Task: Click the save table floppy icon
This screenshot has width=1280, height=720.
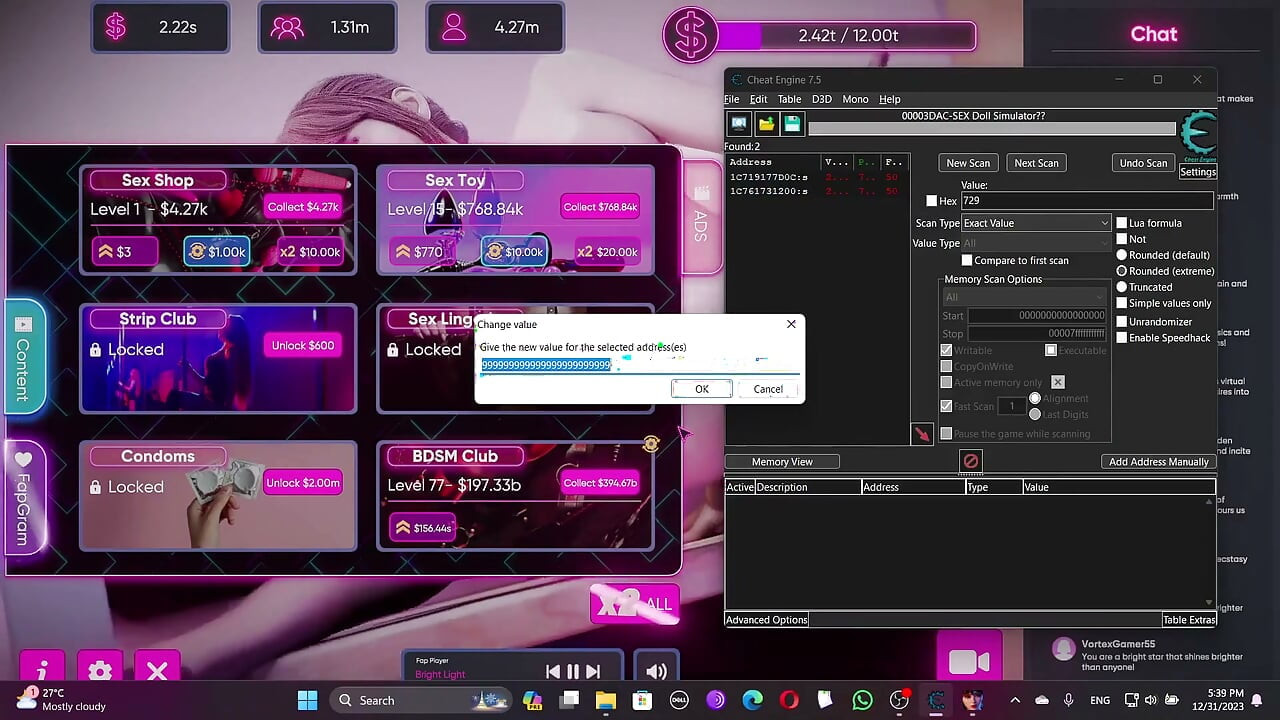Action: click(793, 124)
